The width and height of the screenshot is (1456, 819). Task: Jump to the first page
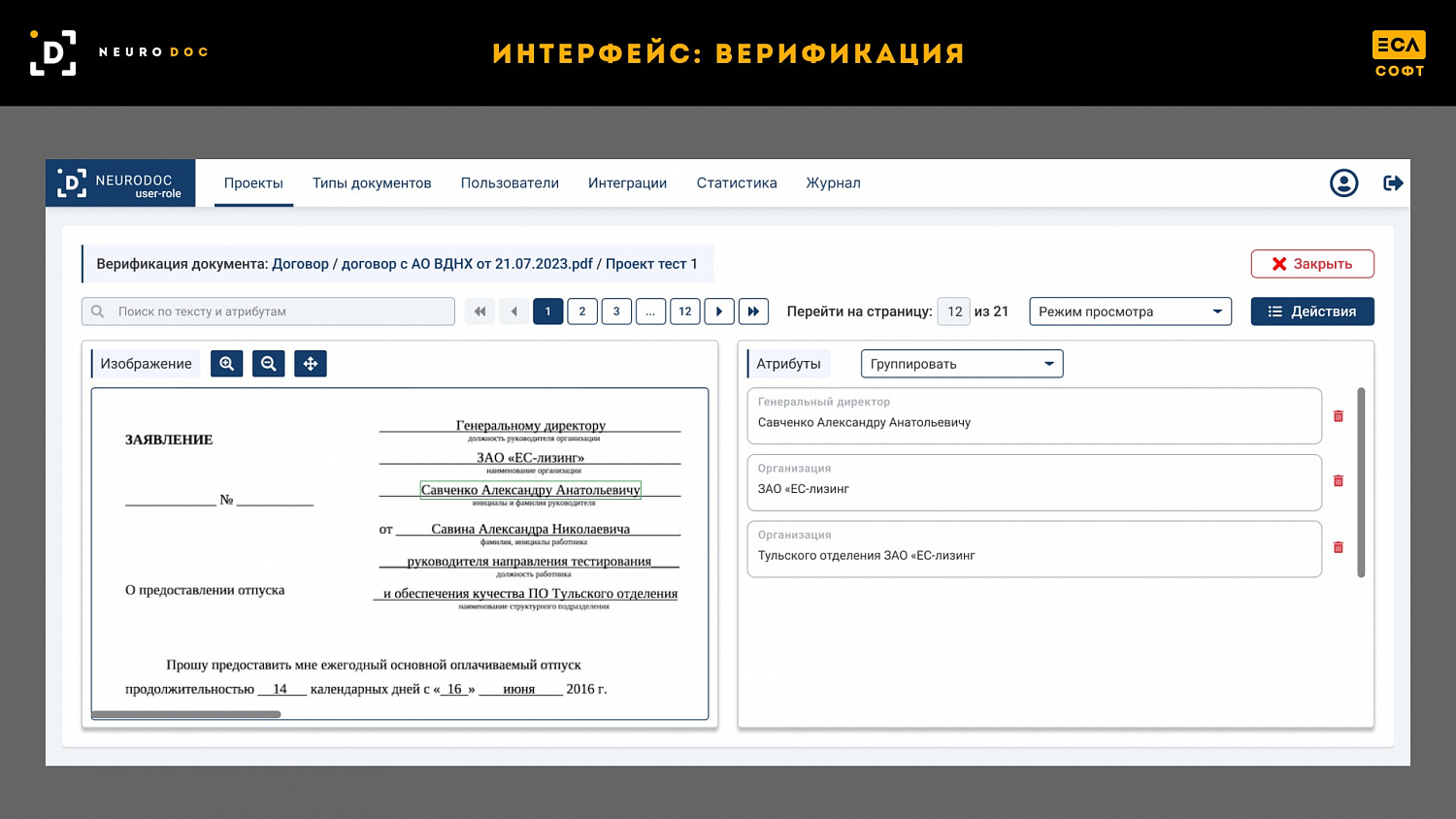tap(480, 311)
